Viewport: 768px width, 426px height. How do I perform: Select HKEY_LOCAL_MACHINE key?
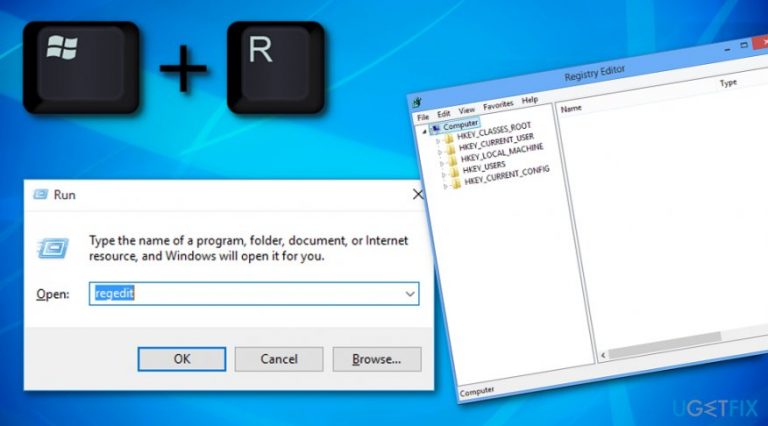pos(502,152)
